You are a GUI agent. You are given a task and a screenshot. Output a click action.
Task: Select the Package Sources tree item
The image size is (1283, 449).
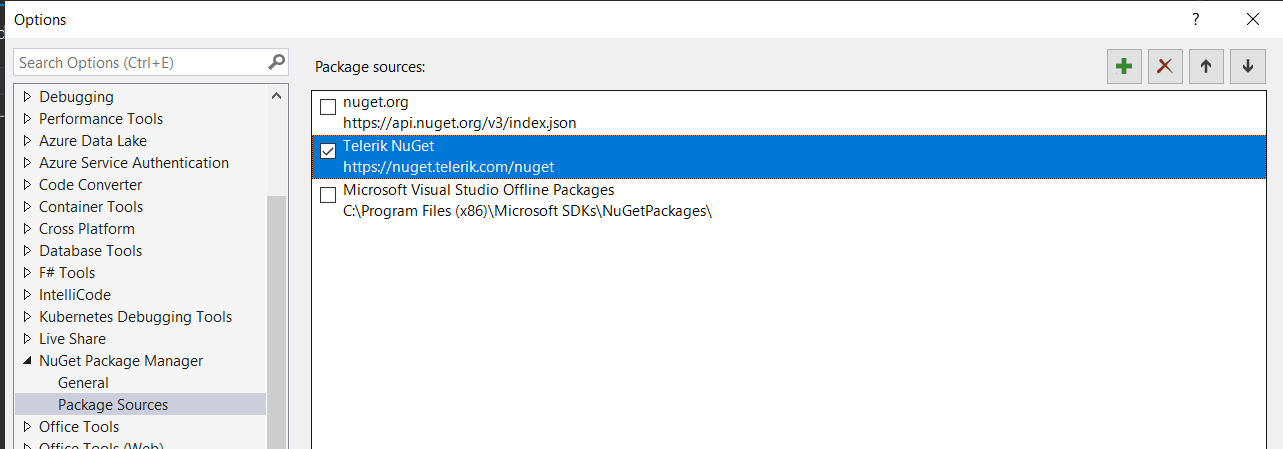(113, 405)
